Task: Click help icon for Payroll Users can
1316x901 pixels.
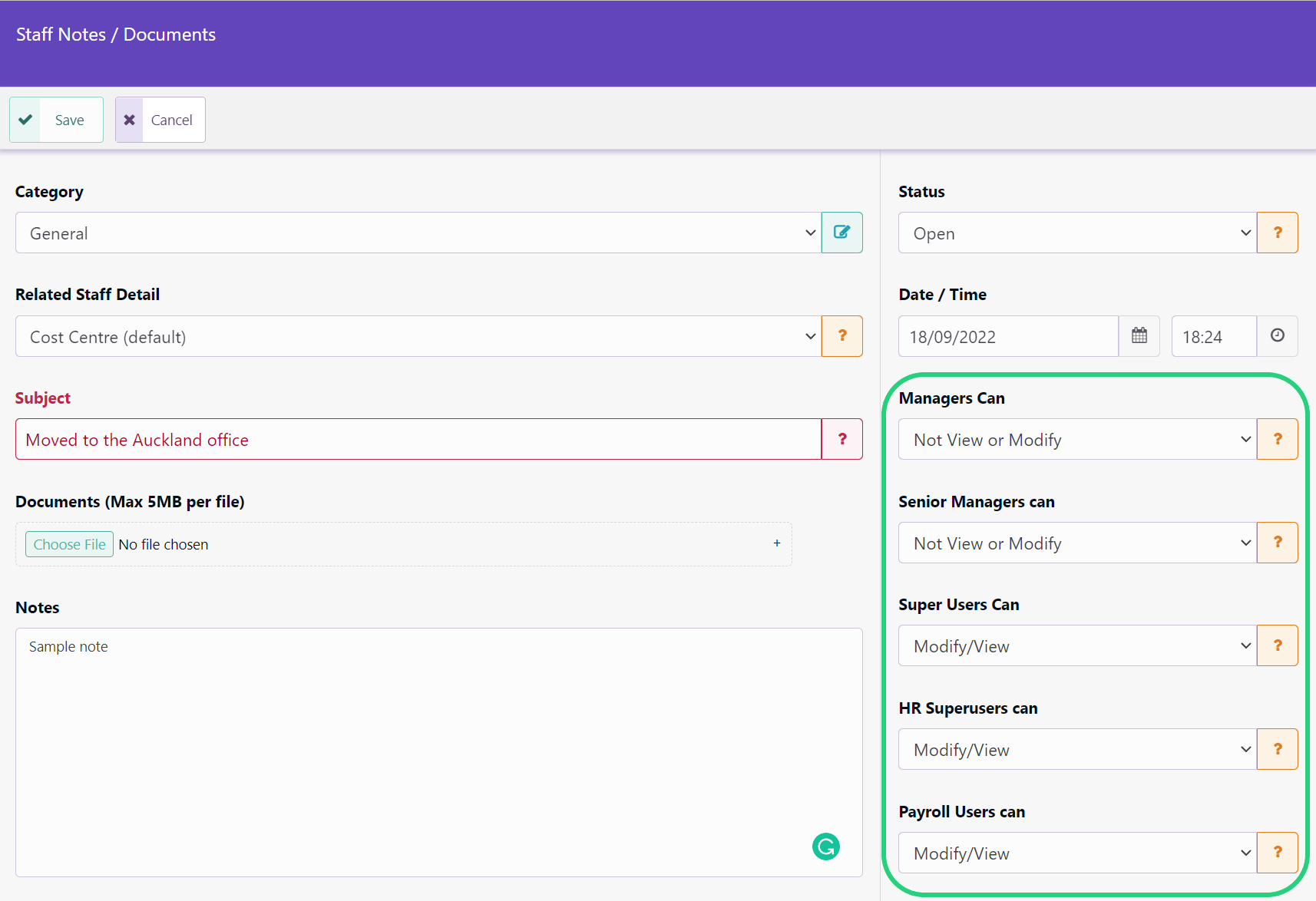Action: (x=1278, y=853)
